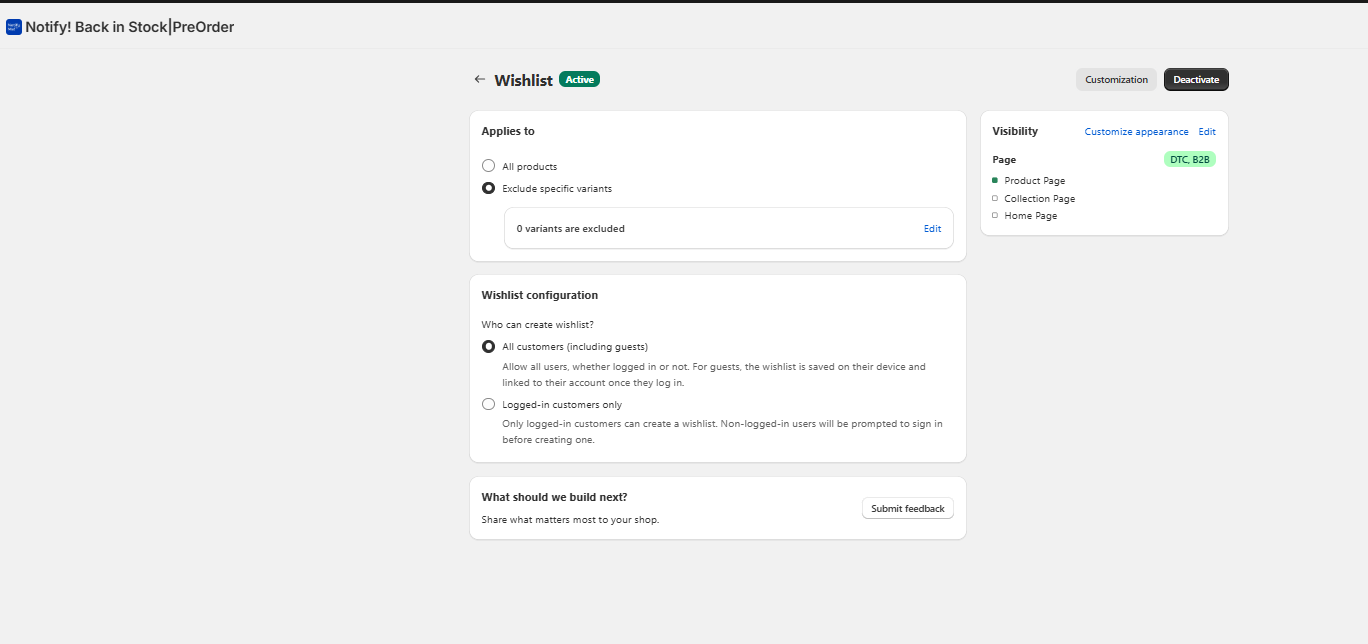Click the Deactivate button
The height and width of the screenshot is (644, 1368).
click(1196, 79)
